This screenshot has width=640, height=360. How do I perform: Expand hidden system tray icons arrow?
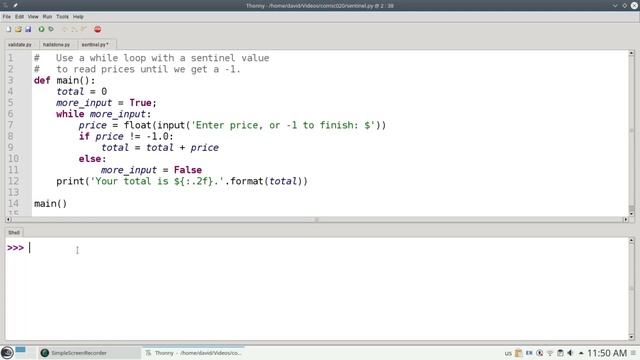click(x=581, y=353)
